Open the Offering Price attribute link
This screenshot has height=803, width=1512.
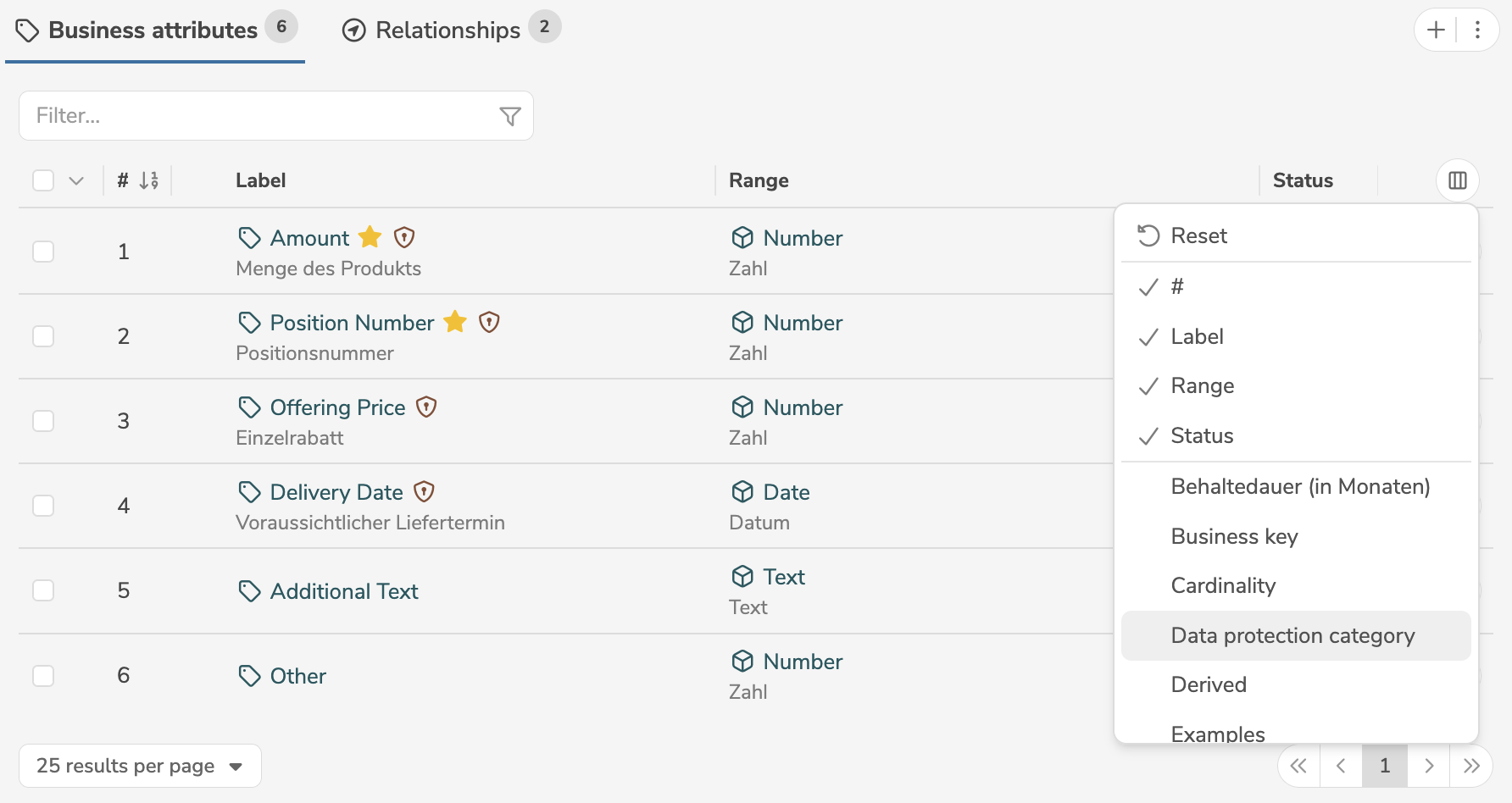[337, 407]
